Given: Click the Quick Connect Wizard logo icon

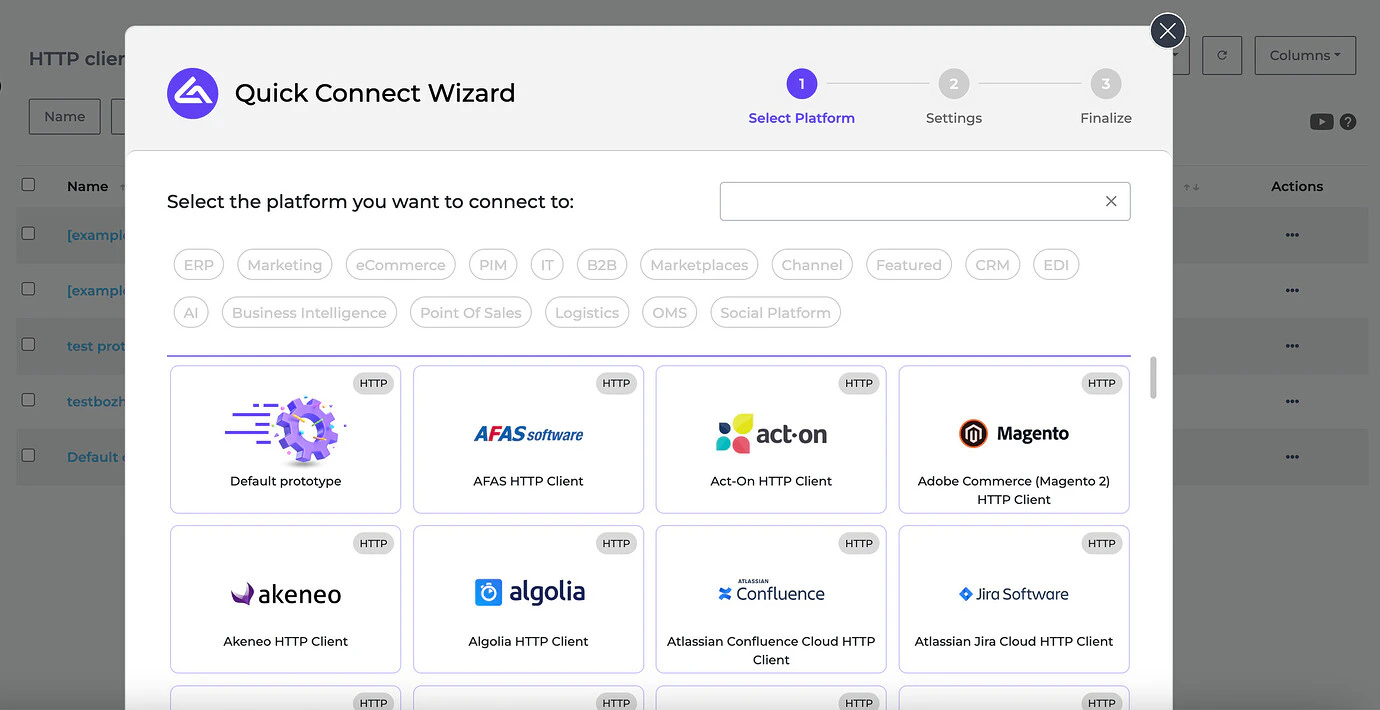Looking at the screenshot, I should [x=192, y=93].
